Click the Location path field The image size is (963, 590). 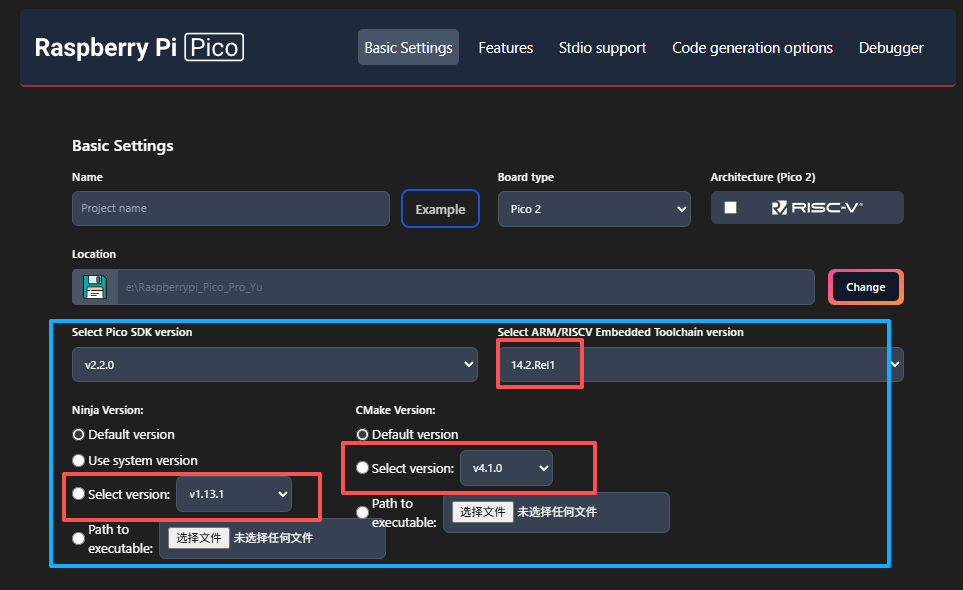pyautogui.click(x=466, y=287)
